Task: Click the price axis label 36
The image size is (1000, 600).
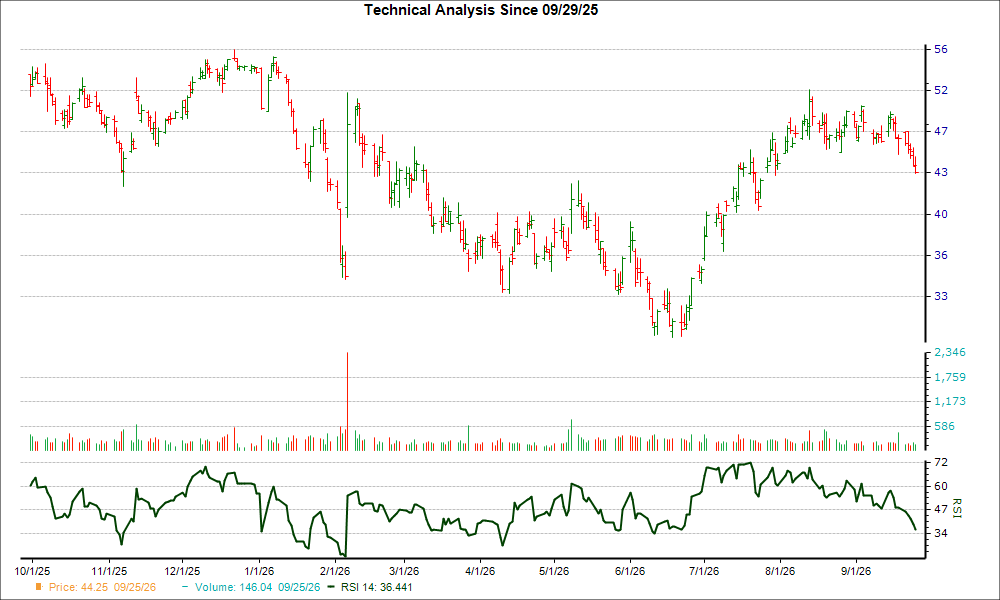Action: (x=941, y=255)
